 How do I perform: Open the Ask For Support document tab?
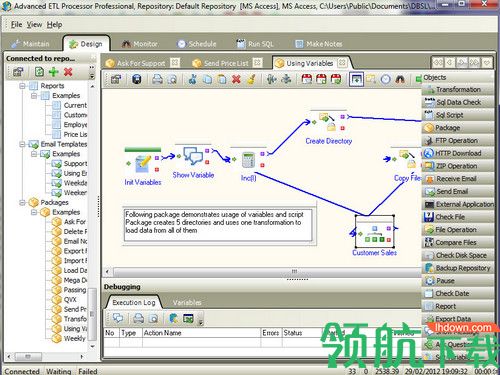coord(141,63)
